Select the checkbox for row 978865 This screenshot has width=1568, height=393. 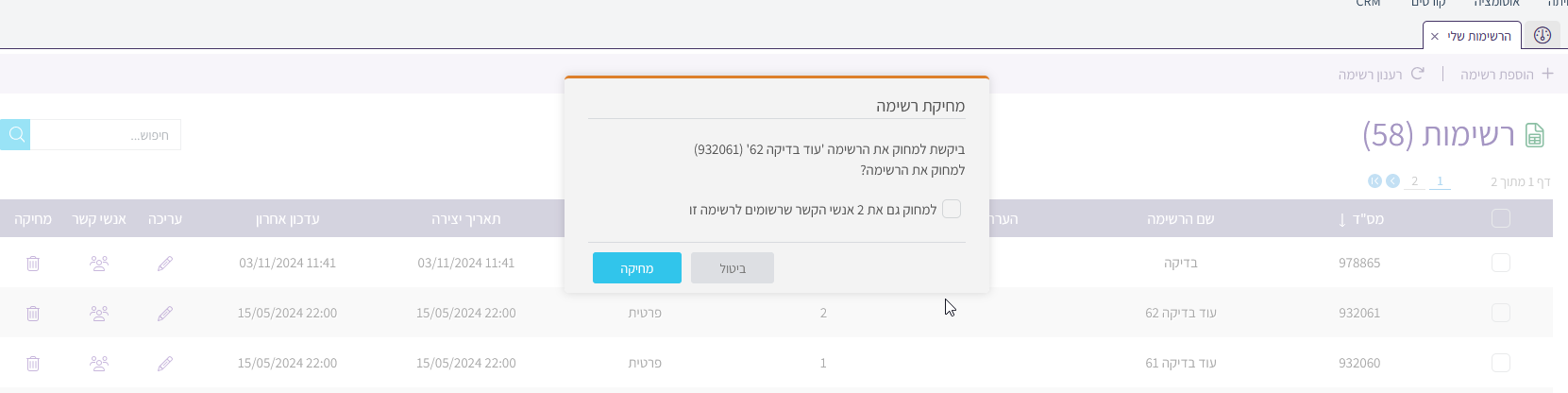point(1501,264)
